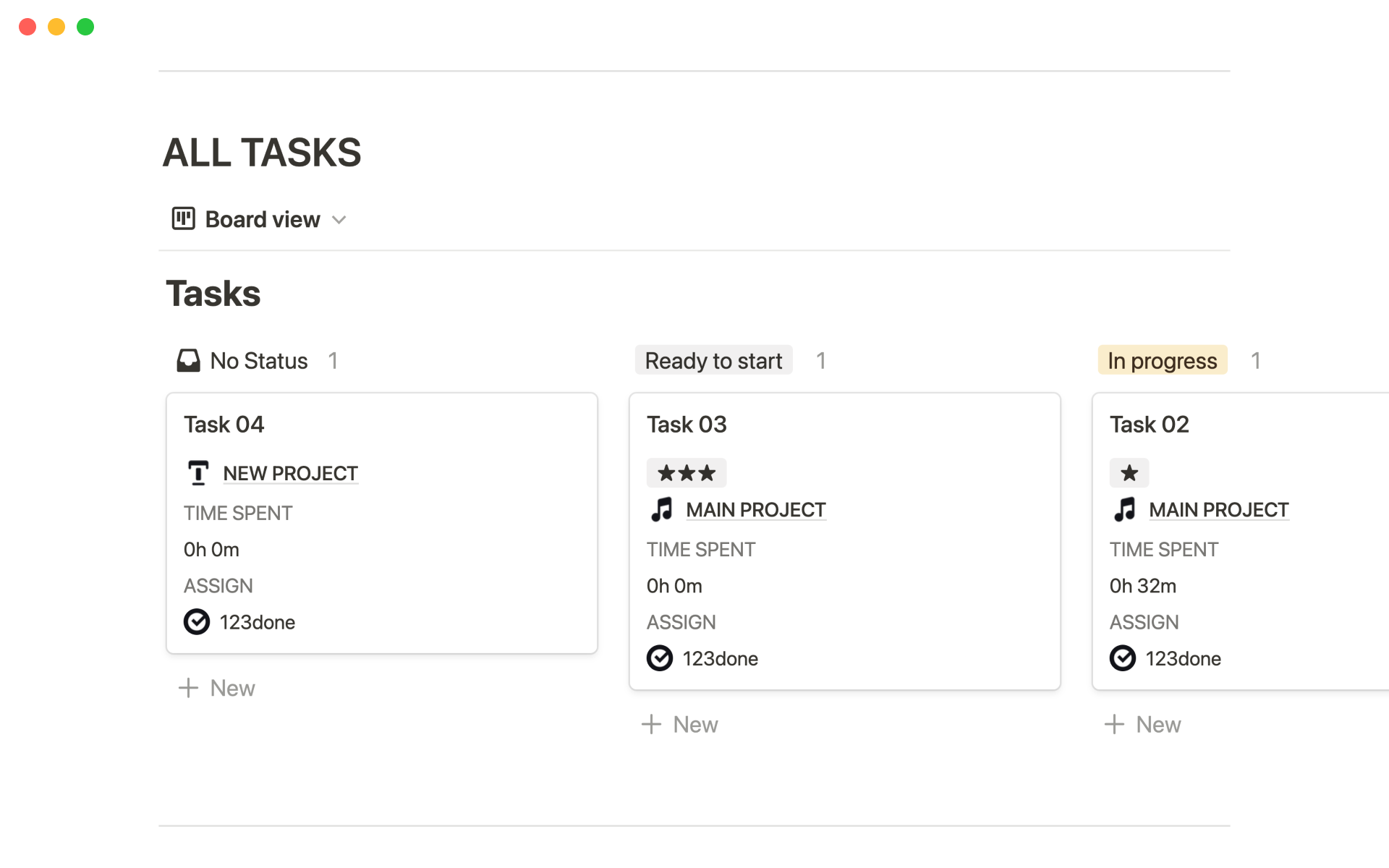This screenshot has width=1389, height=868.
Task: Expand the Board view chevron dropdown
Action: point(339,220)
